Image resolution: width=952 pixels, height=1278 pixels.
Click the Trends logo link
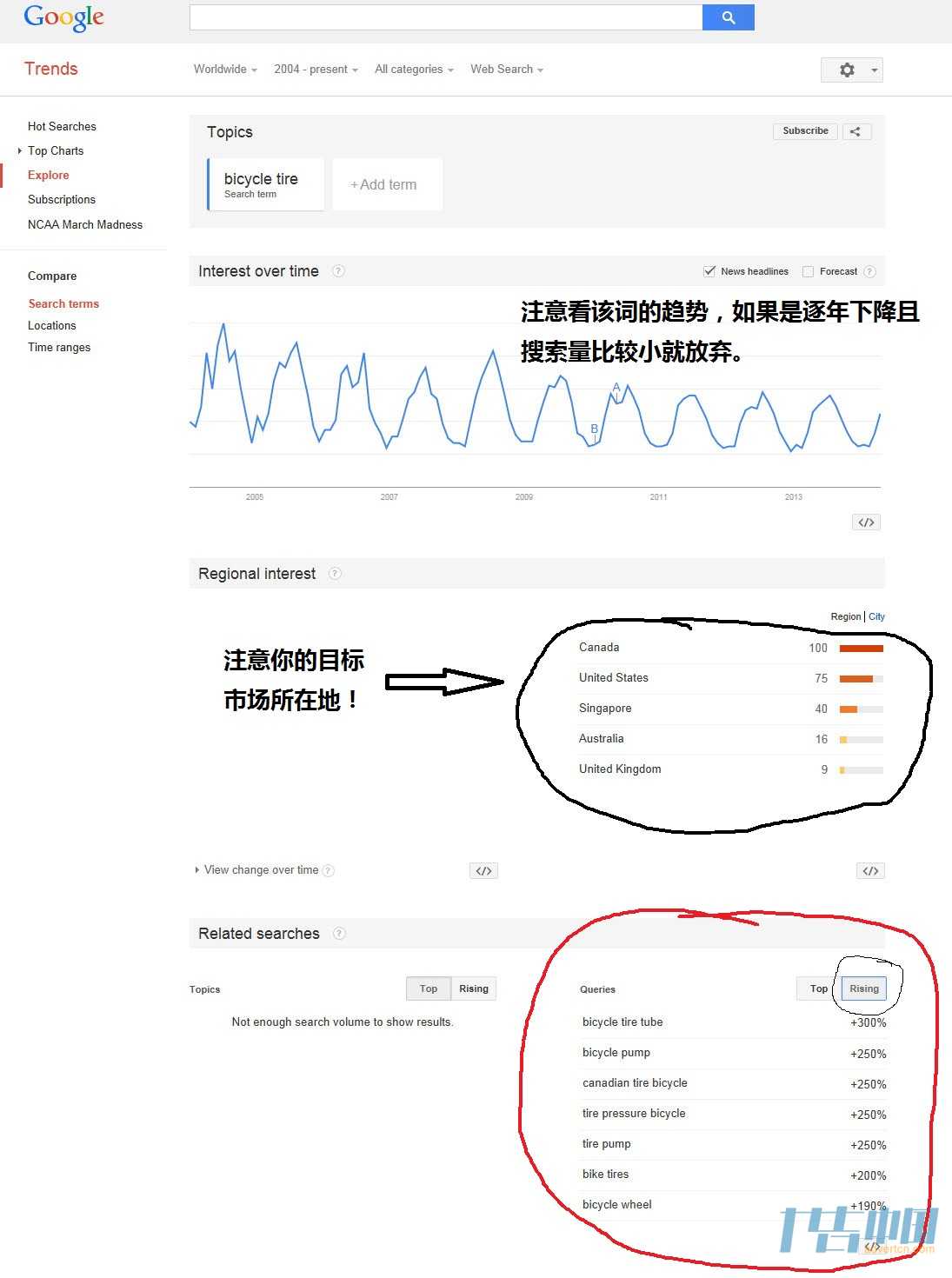51,69
